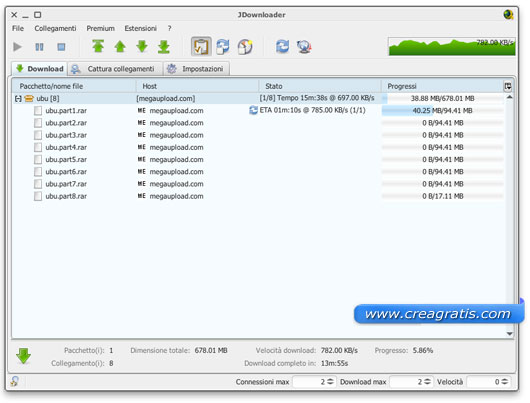Click the ubu package folder icon
Screen dimensions: 530x403
pyautogui.click(x=29, y=98)
